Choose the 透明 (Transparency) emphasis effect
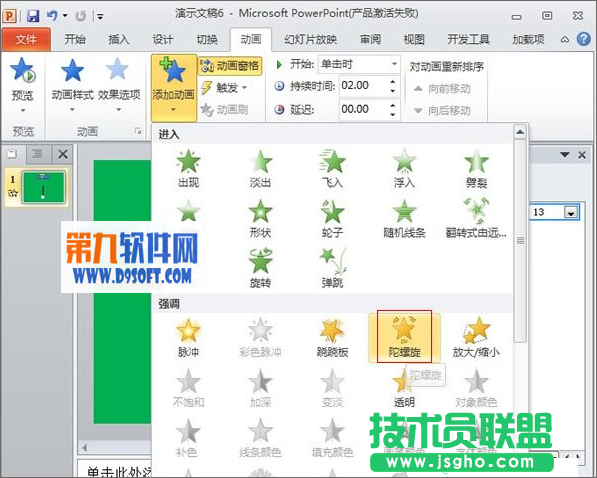 (x=403, y=389)
